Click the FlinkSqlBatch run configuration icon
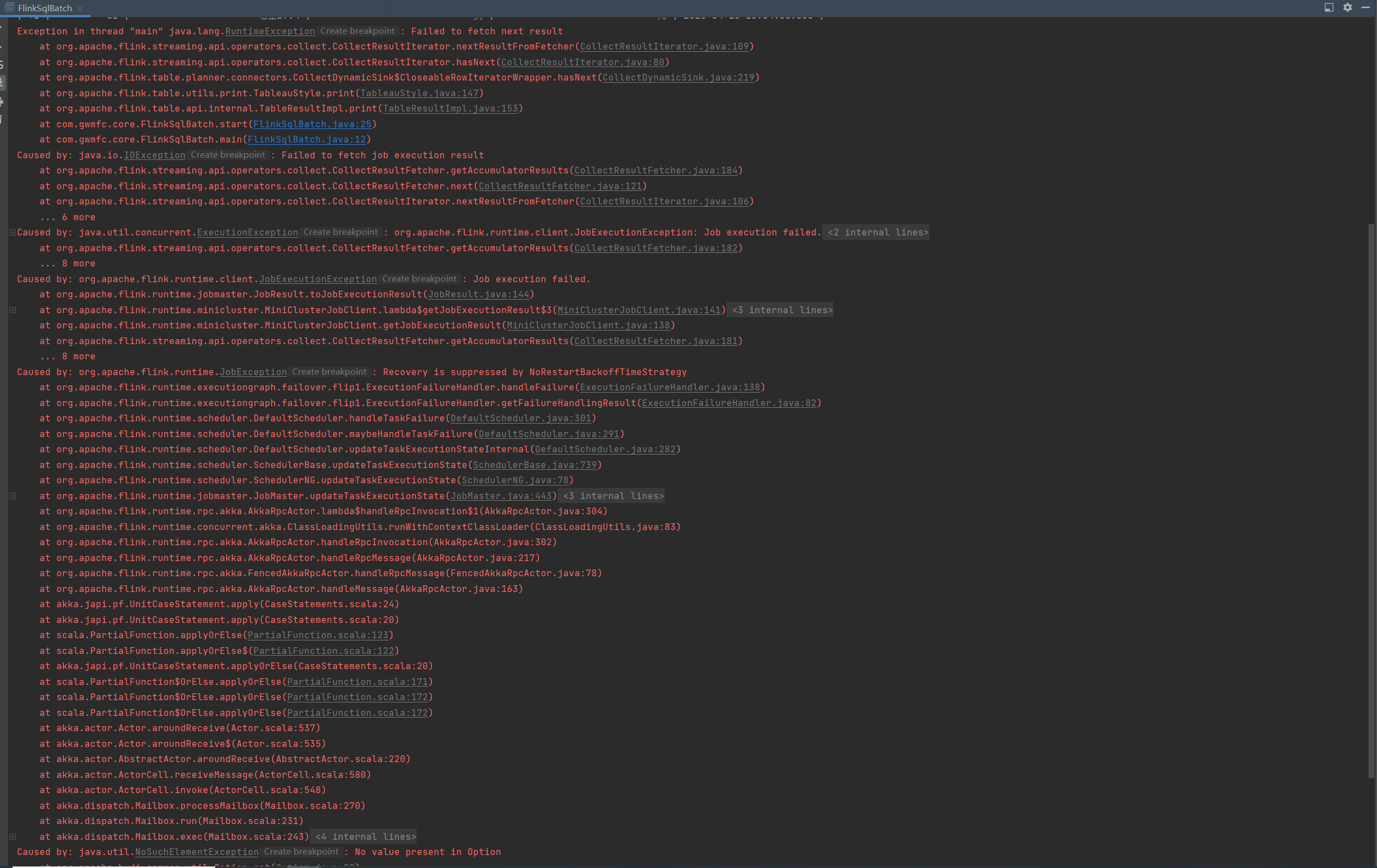The height and width of the screenshot is (868, 1377). point(9,7)
